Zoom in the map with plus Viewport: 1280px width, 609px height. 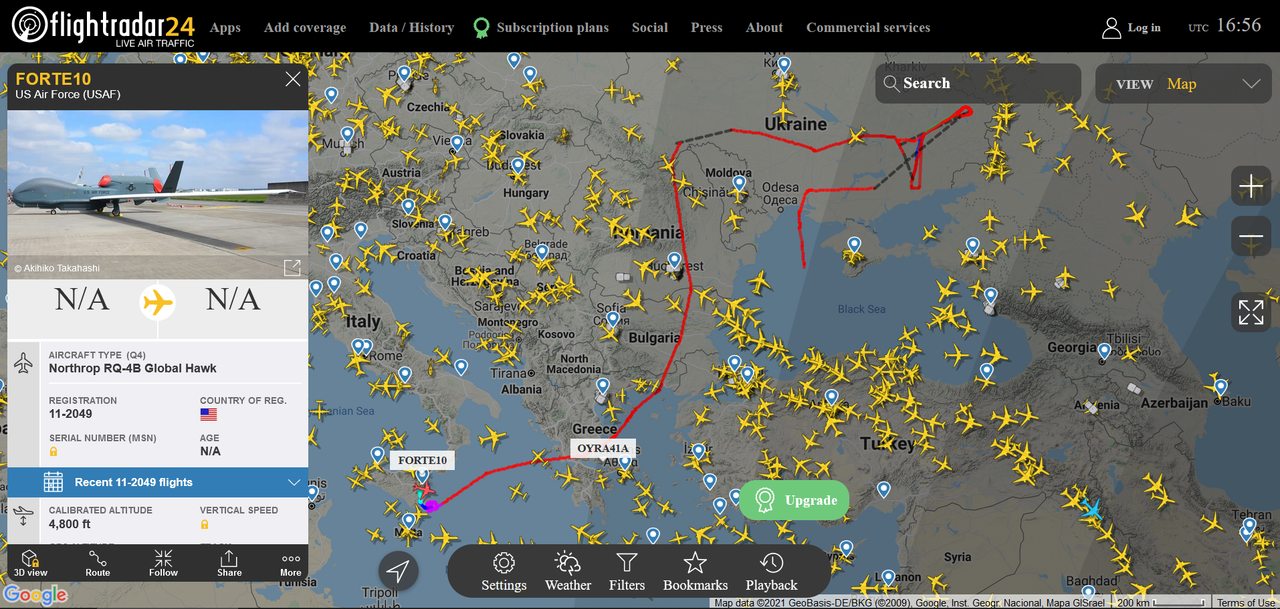(x=1251, y=187)
